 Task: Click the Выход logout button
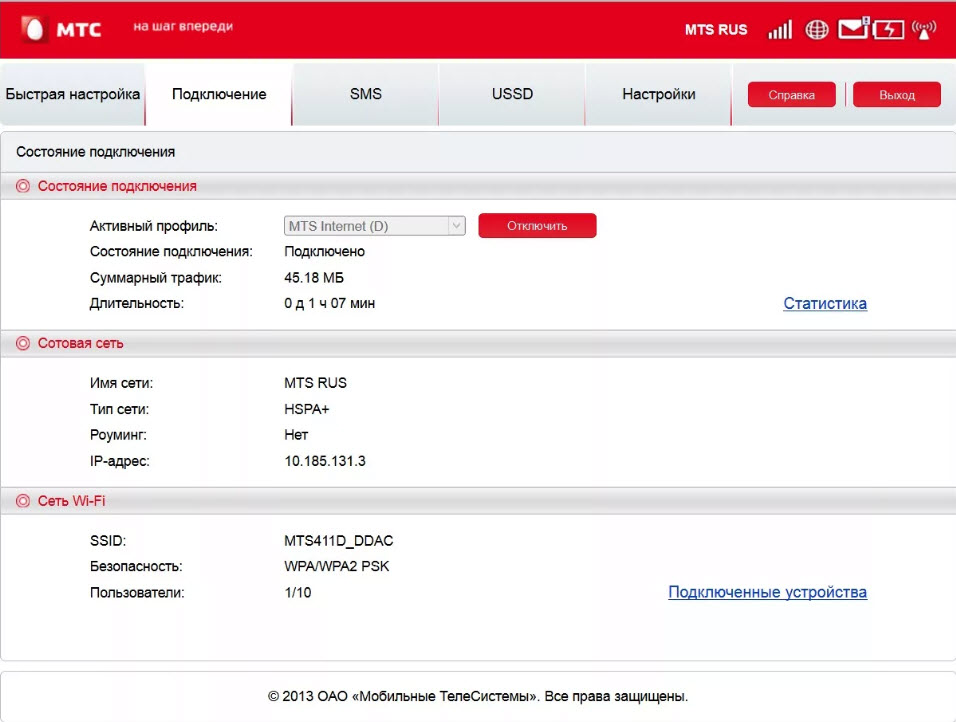[897, 95]
